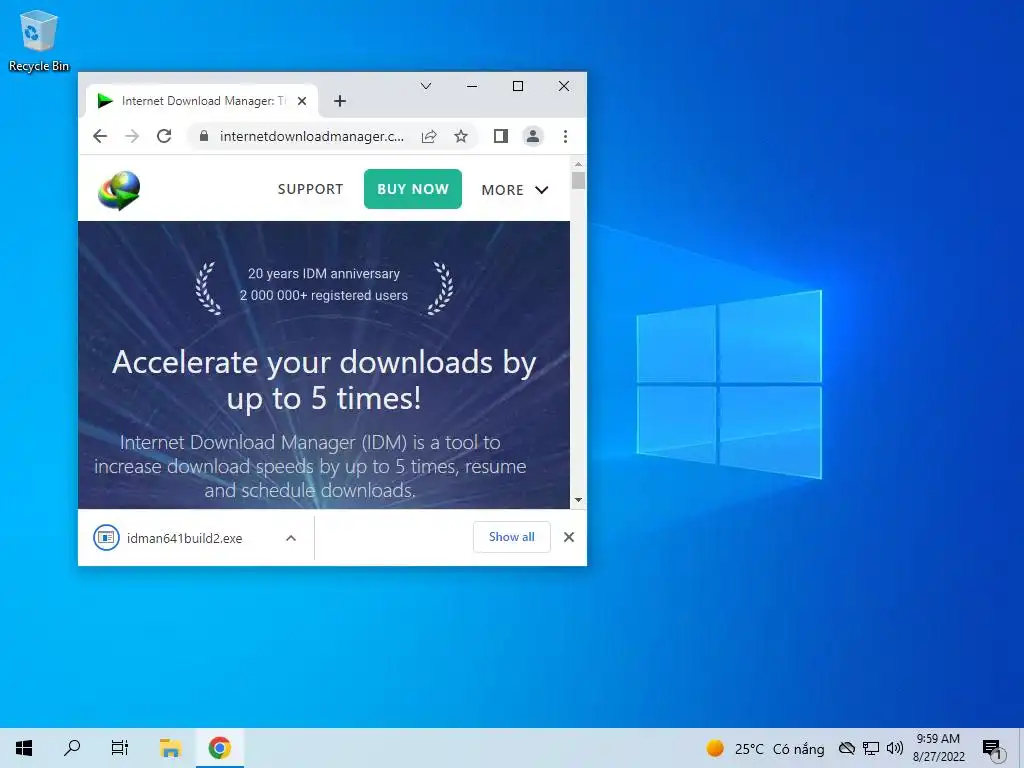Click the scroll down arrow
The height and width of the screenshot is (768, 1024).
[x=578, y=500]
